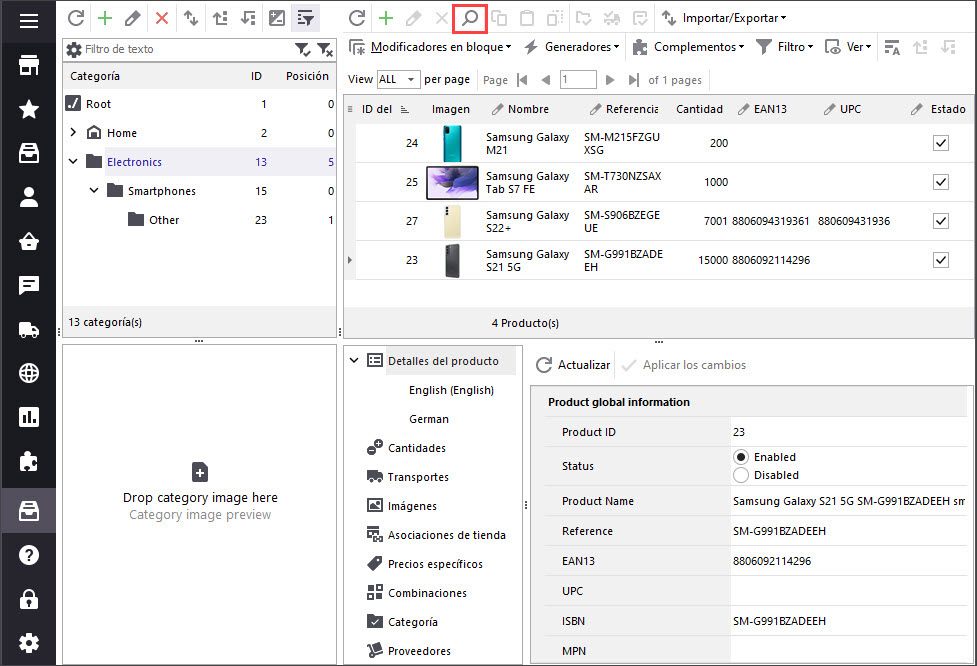Screen dimensions: 977x666
Task: Add a new category with green plus
Action: [105, 18]
